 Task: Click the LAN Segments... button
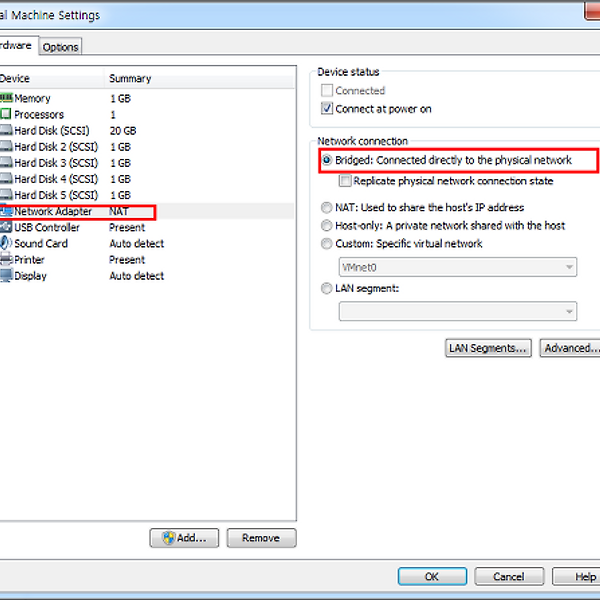488,348
